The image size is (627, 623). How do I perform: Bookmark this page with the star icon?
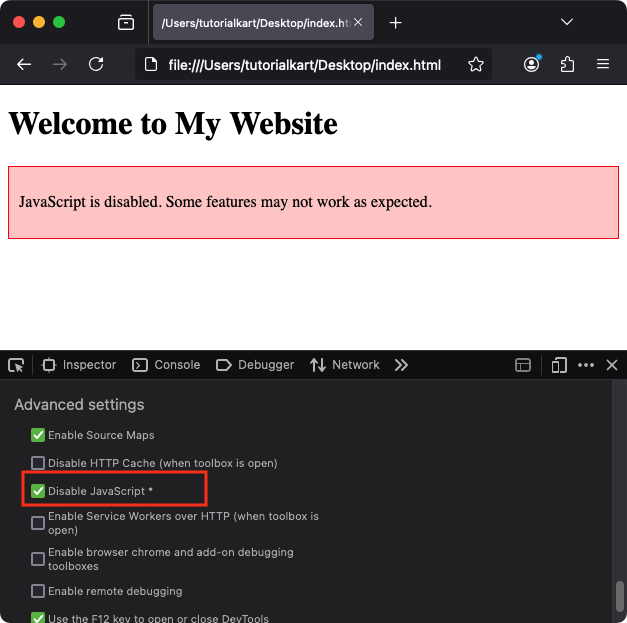coord(476,64)
